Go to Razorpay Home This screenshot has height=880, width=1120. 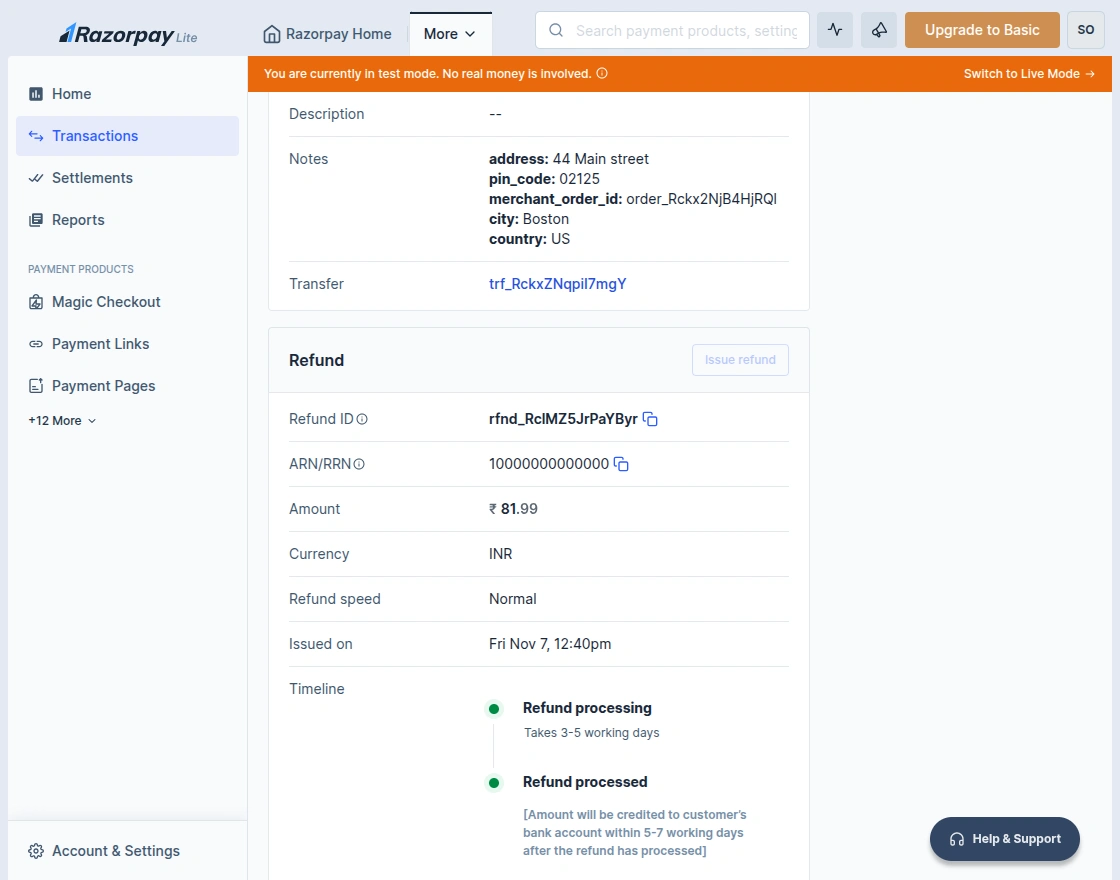coord(327,33)
